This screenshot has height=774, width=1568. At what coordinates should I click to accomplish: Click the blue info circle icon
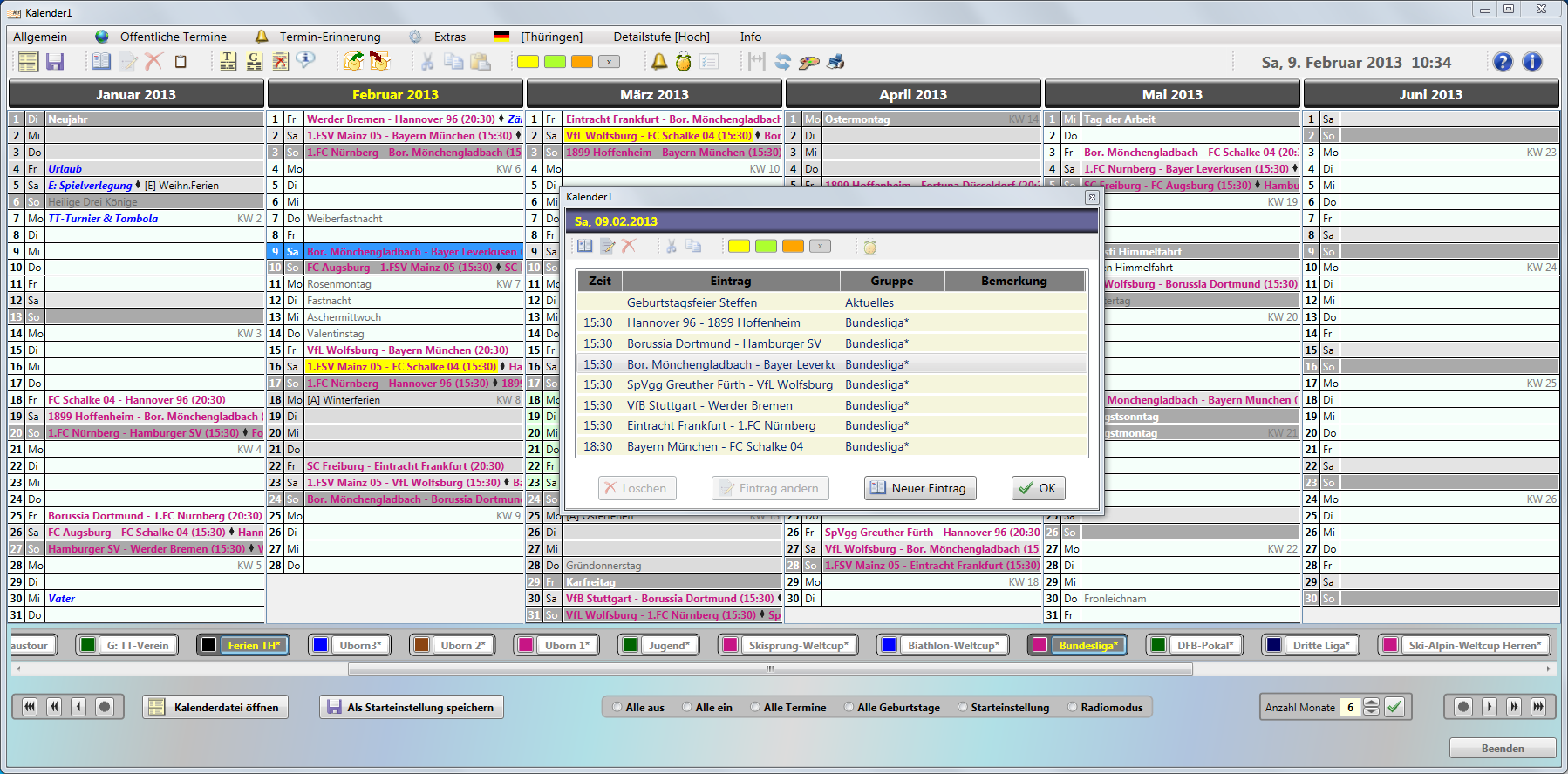click(1532, 62)
